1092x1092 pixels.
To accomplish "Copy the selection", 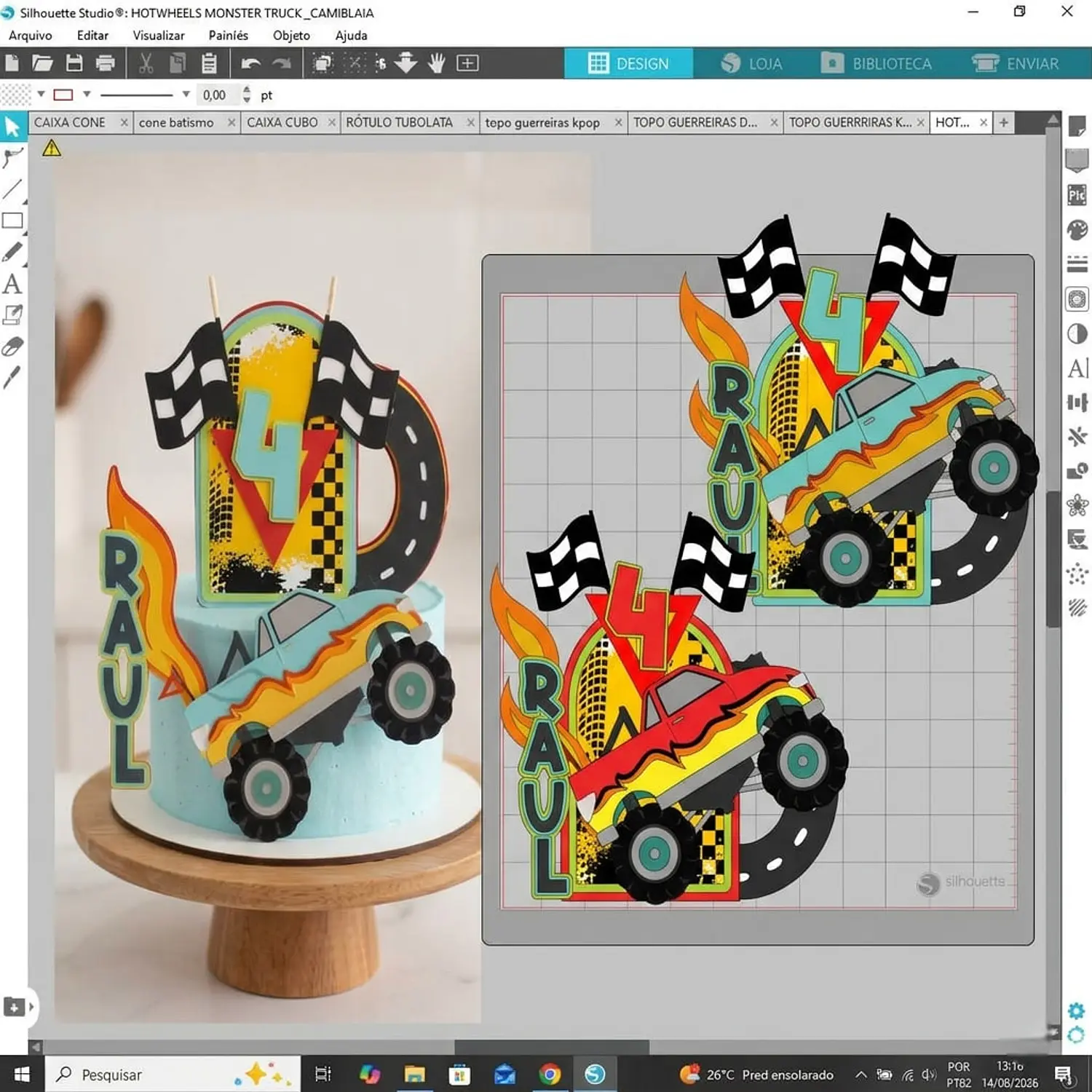I will (x=177, y=63).
